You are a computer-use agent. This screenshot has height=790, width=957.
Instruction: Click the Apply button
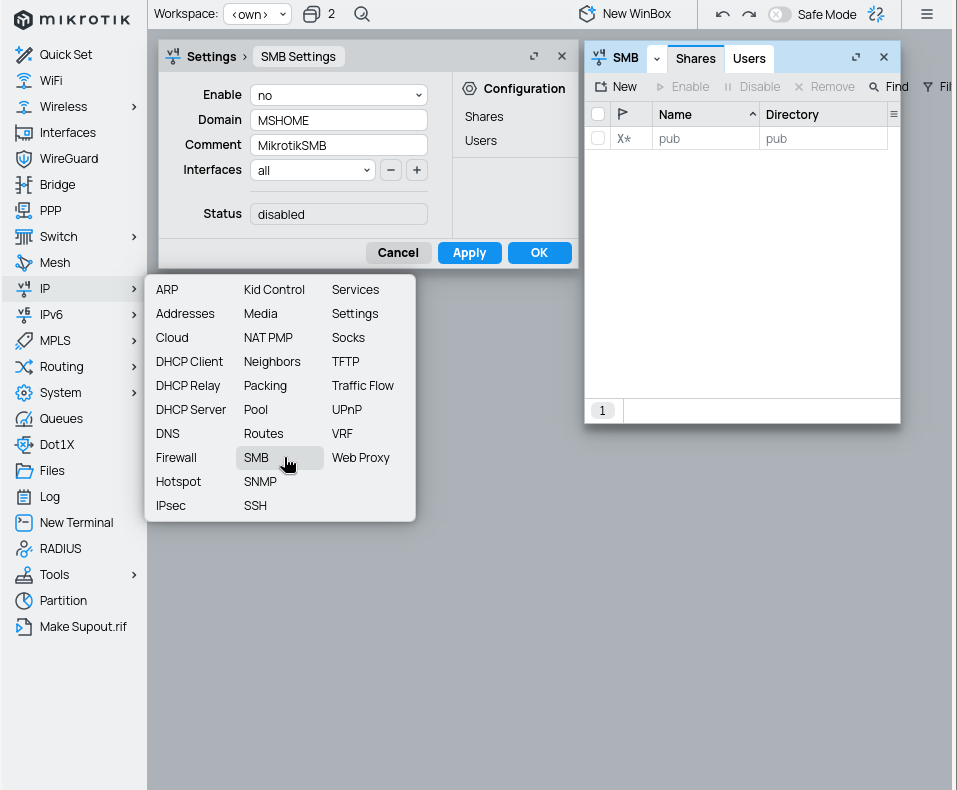pos(469,253)
